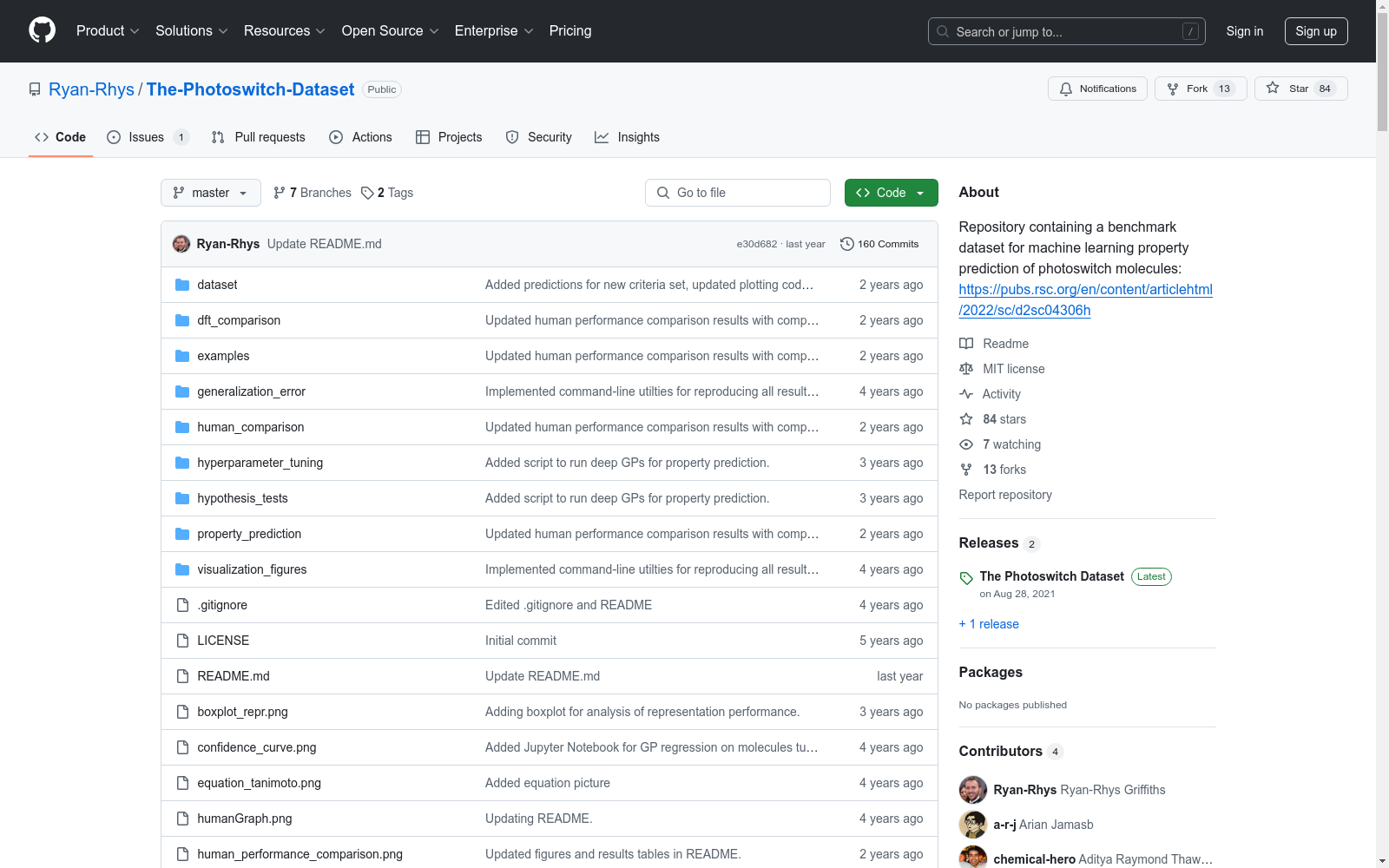Click Ryan-Rhys avatar in the commit header
Viewport: 1389px width, 868px height.
[x=181, y=244]
